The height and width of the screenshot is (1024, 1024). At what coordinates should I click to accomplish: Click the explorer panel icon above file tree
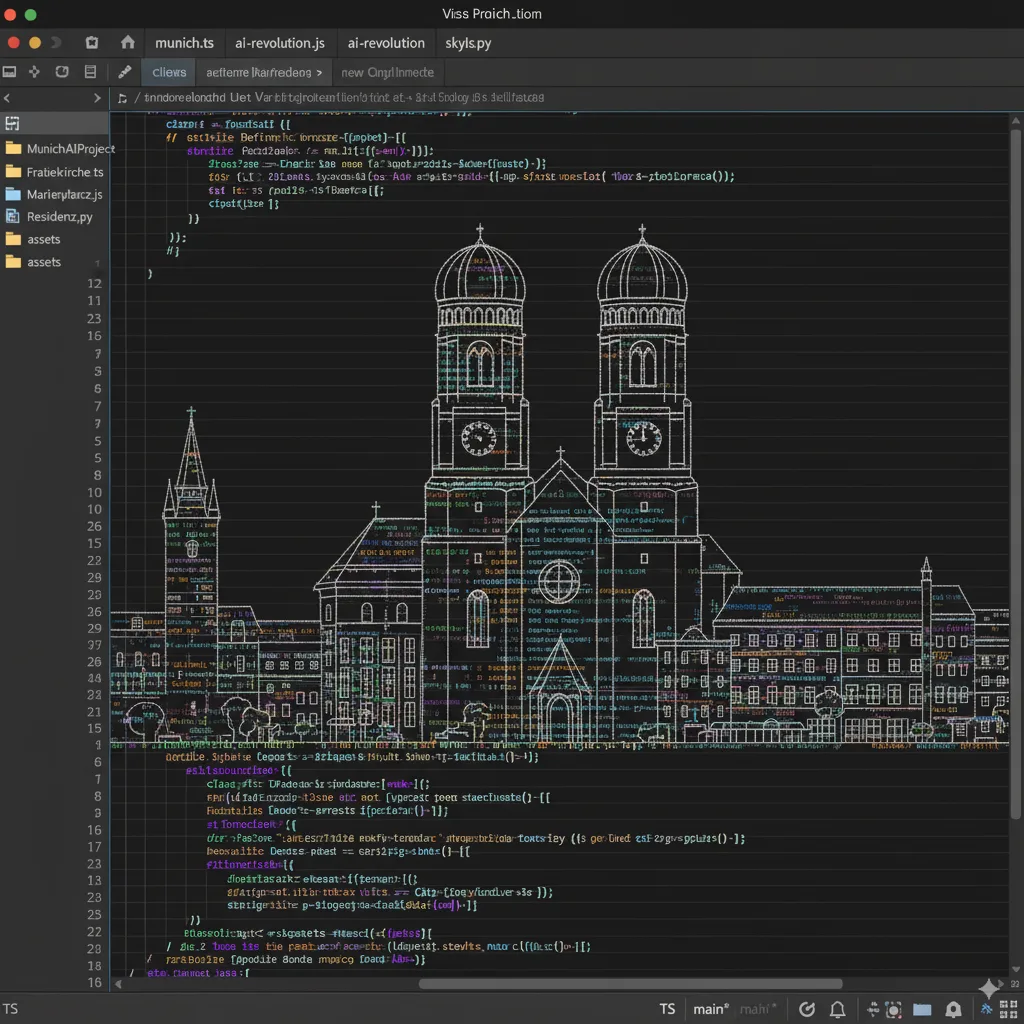12,124
